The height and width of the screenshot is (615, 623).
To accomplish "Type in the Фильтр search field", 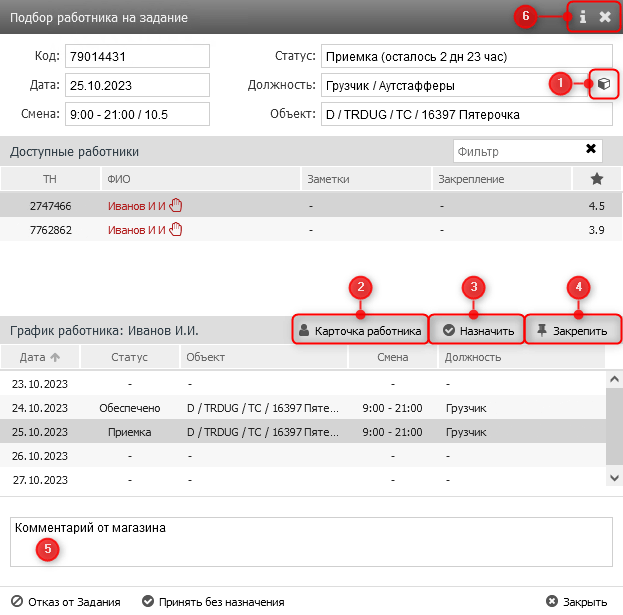I will click(514, 151).
